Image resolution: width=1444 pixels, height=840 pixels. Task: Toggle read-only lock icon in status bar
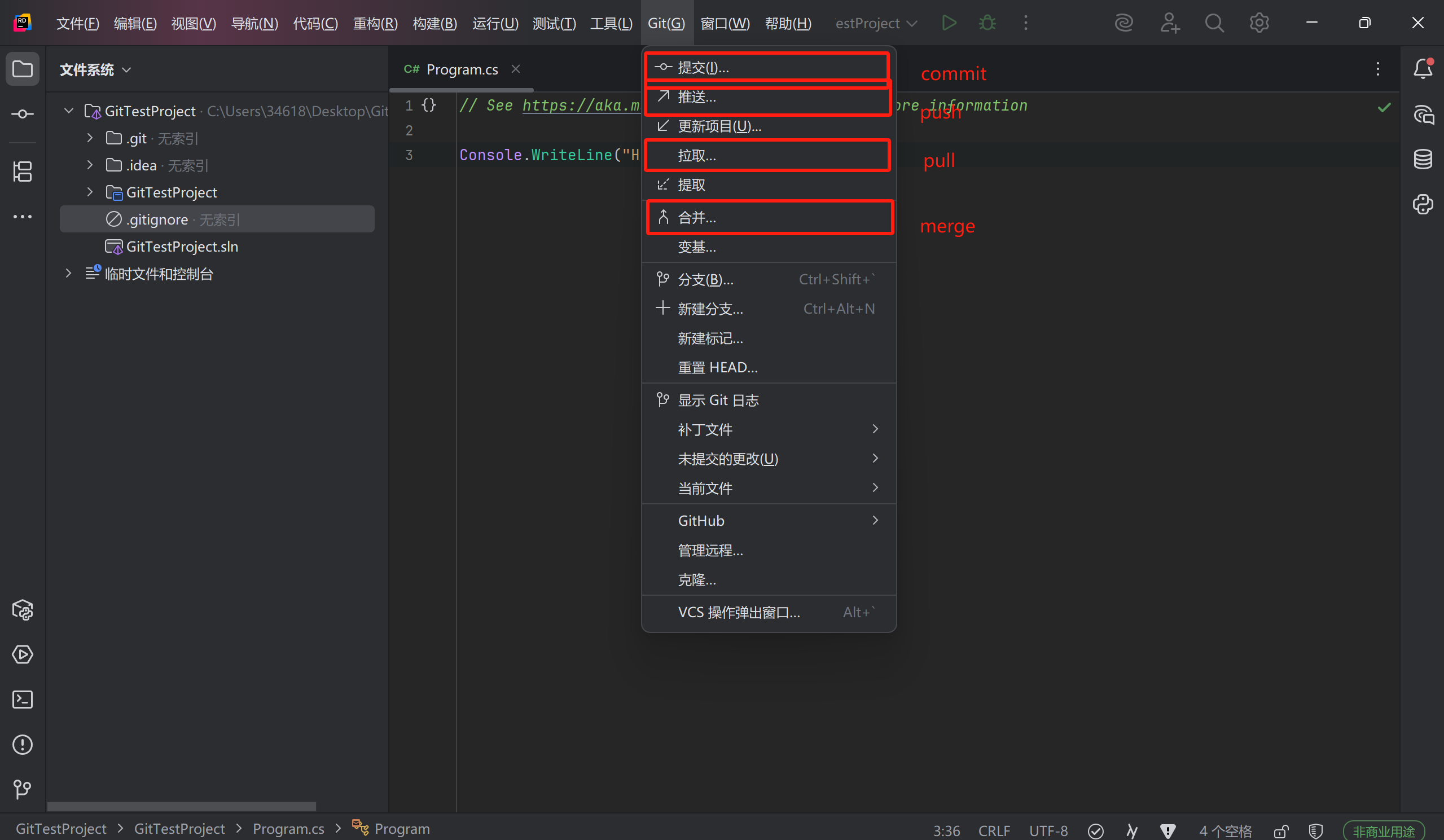[x=1281, y=830]
